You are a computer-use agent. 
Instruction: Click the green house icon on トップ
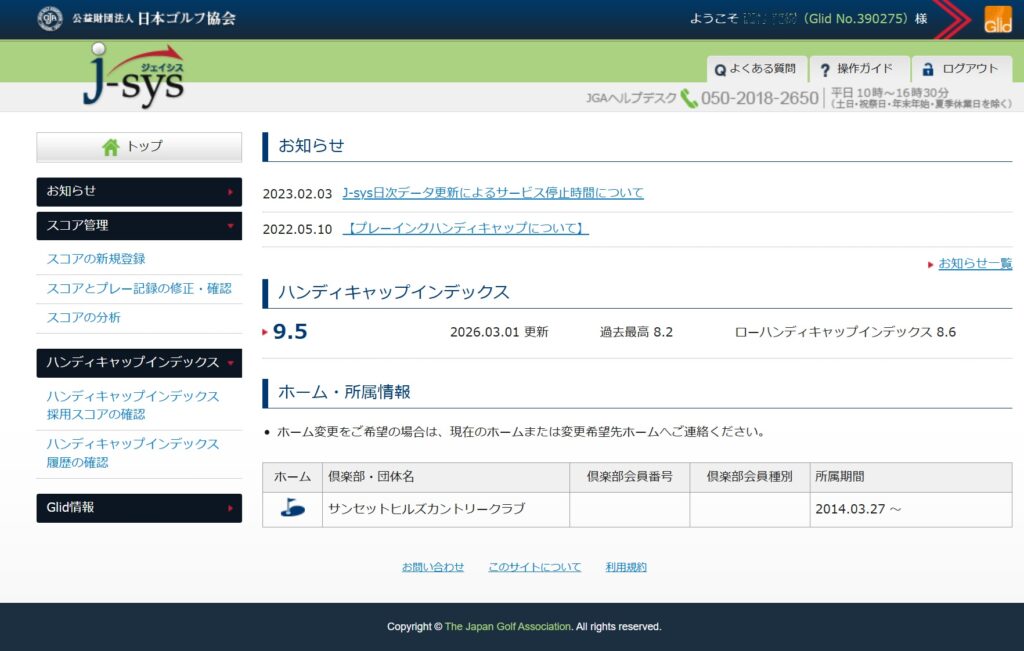pos(111,147)
